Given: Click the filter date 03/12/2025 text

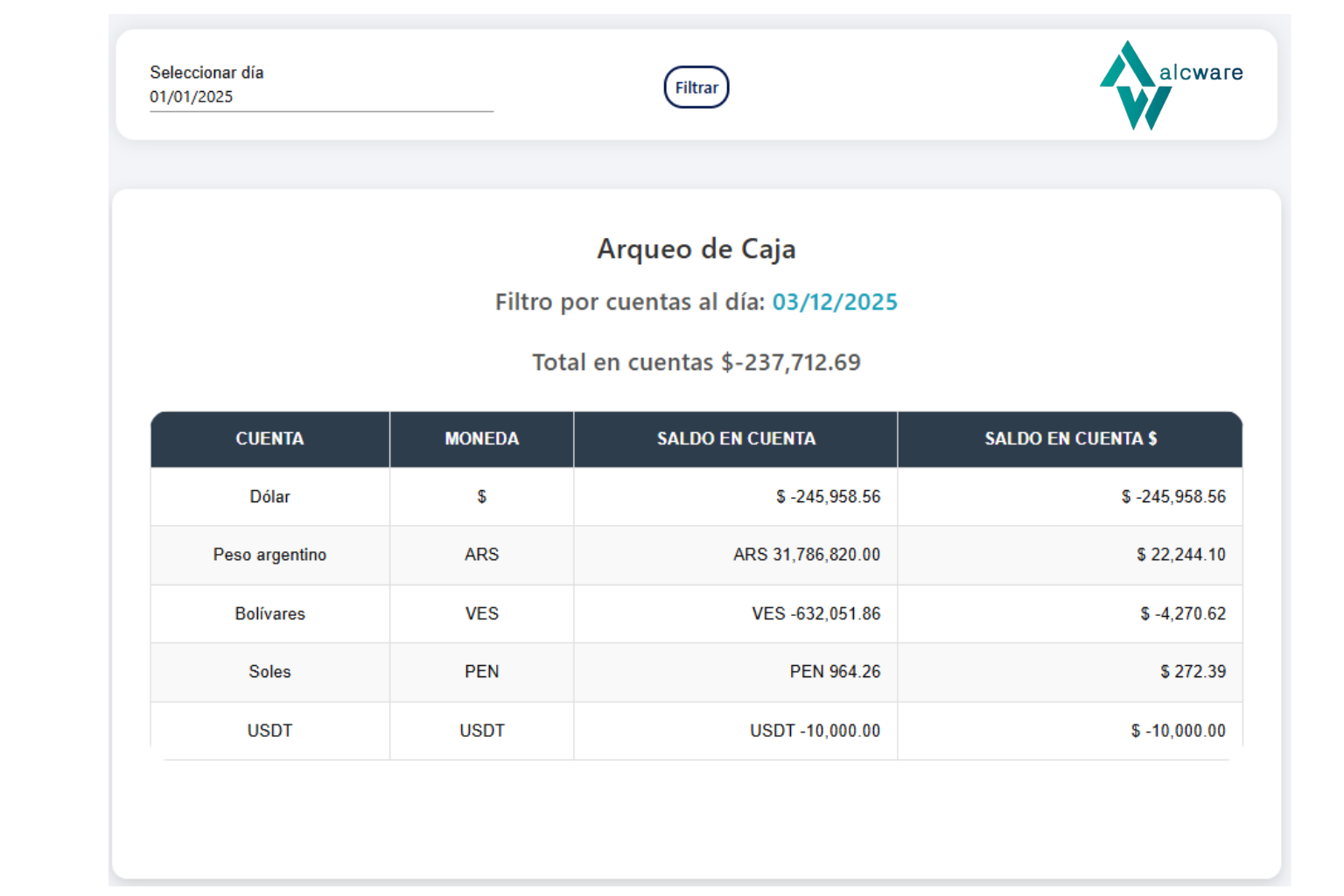Looking at the screenshot, I should point(834,302).
